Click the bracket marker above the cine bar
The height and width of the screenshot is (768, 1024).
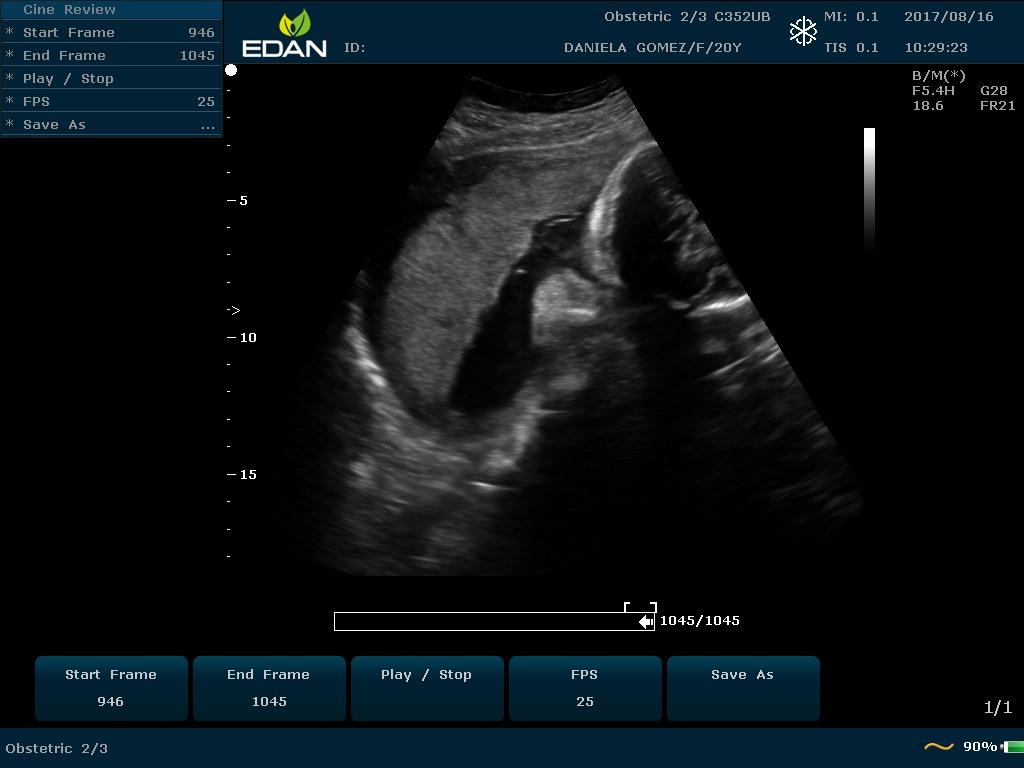click(x=640, y=606)
